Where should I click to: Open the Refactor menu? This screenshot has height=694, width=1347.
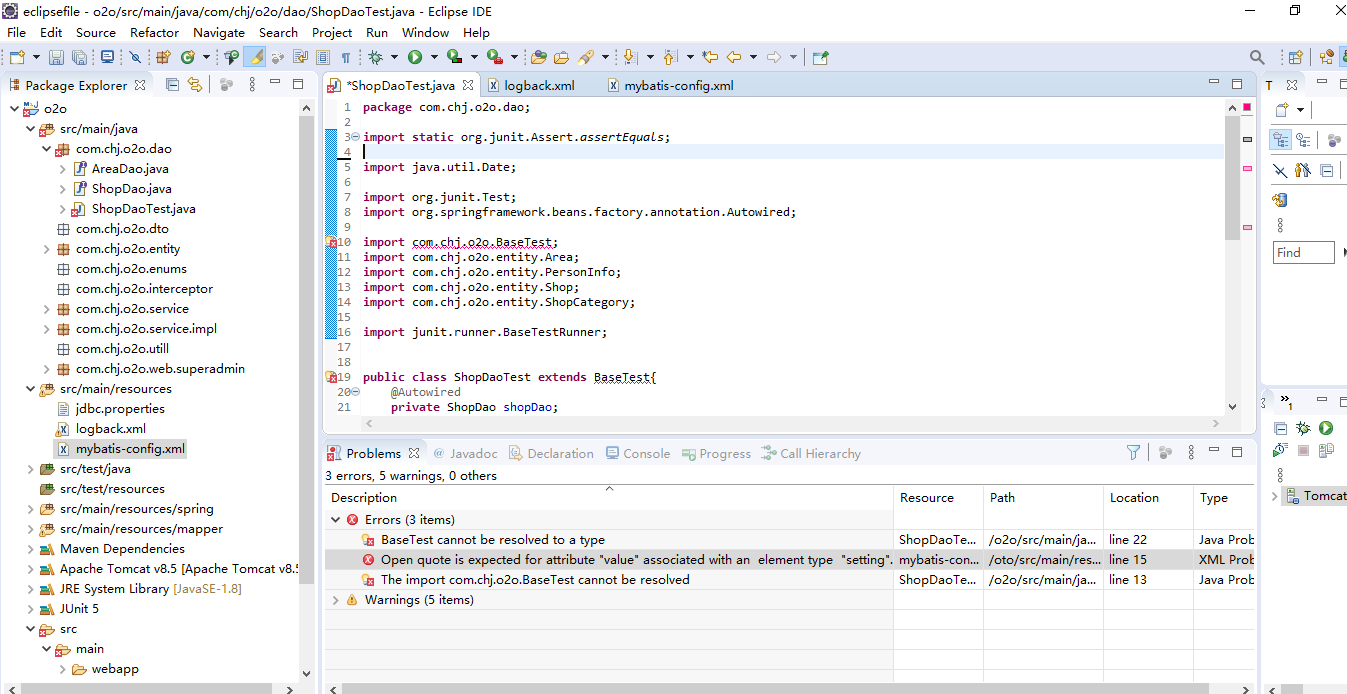[154, 32]
